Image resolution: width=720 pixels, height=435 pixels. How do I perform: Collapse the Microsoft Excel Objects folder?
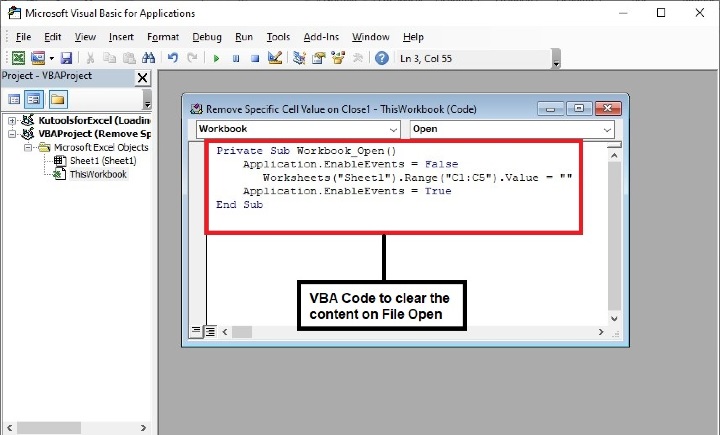coord(28,147)
